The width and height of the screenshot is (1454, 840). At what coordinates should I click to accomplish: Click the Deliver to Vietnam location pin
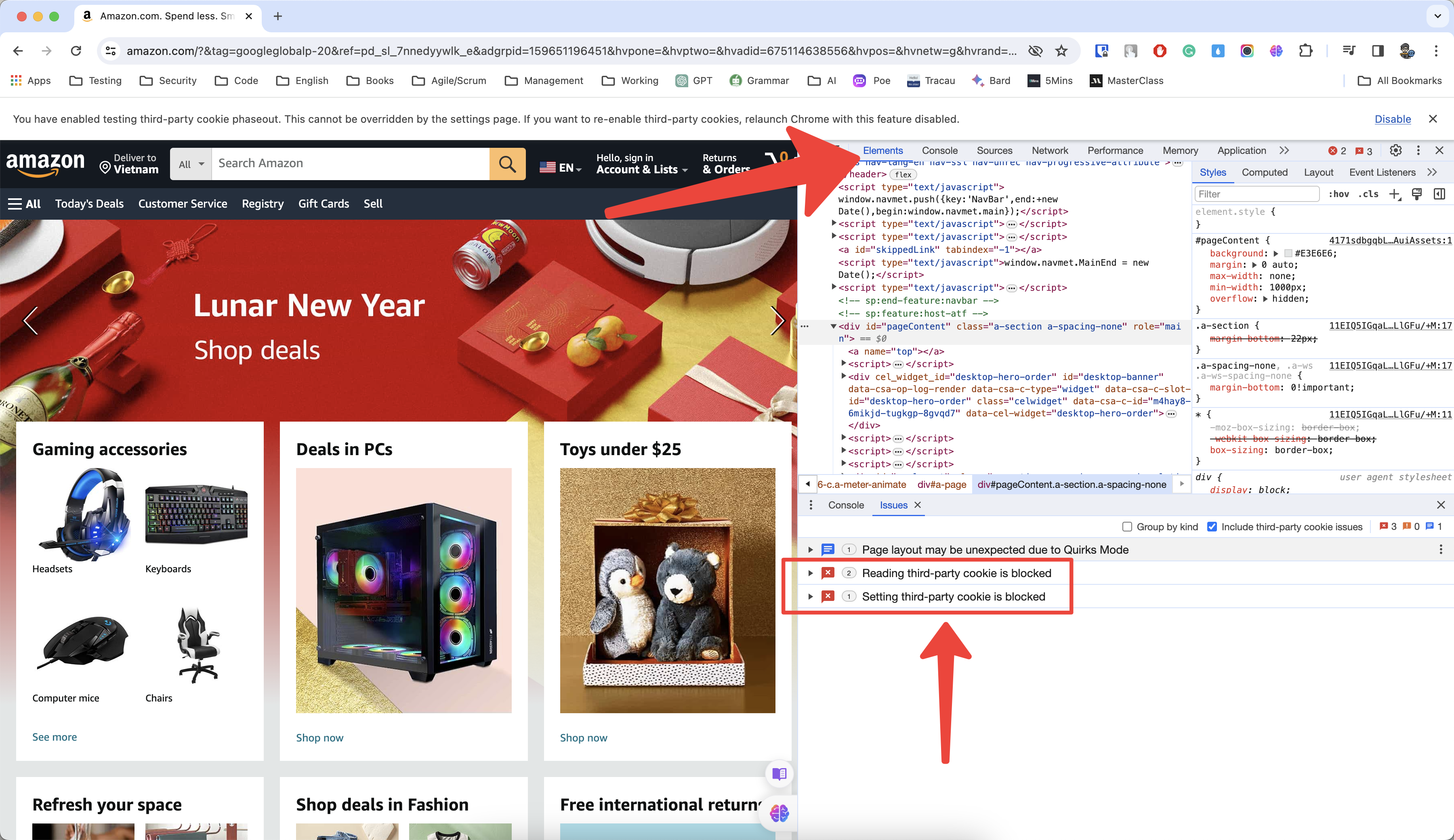tap(105, 167)
